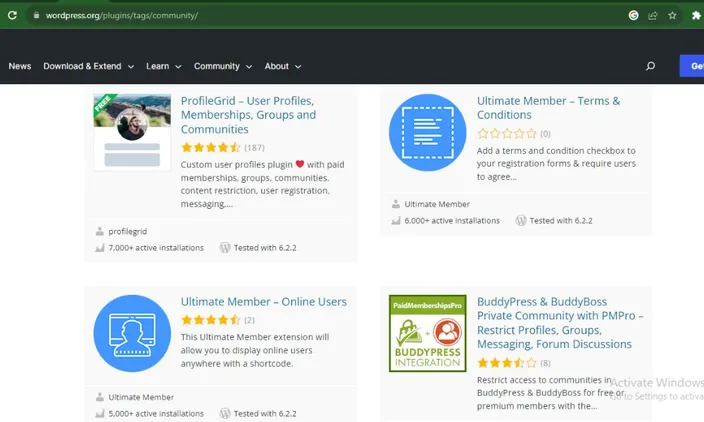Click the installs chart icon by 5,000+
This screenshot has width=704, height=422.
pyautogui.click(x=99, y=413)
